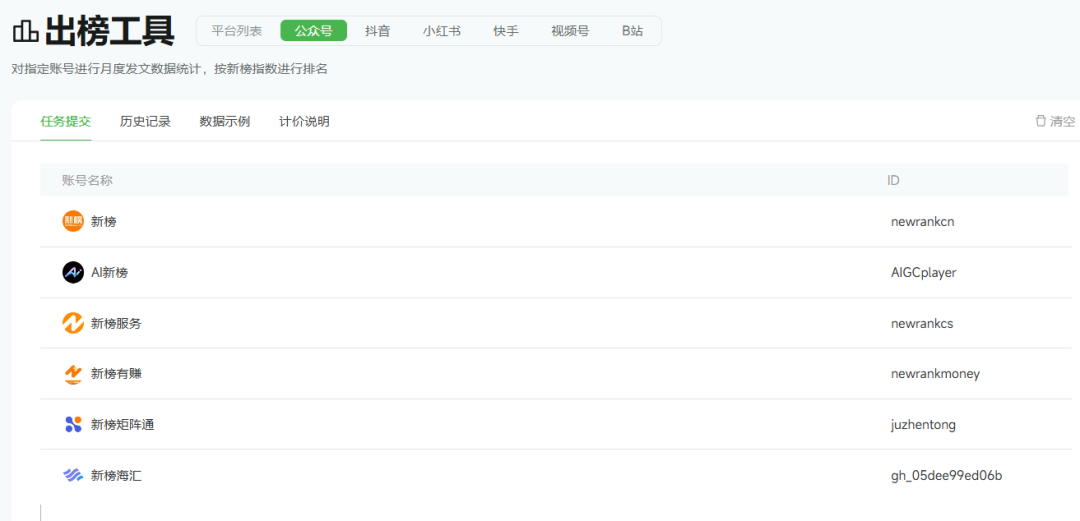This screenshot has width=1080, height=521.
Task: Click the 新榜 orange account logo
Action: pyautogui.click(x=73, y=221)
